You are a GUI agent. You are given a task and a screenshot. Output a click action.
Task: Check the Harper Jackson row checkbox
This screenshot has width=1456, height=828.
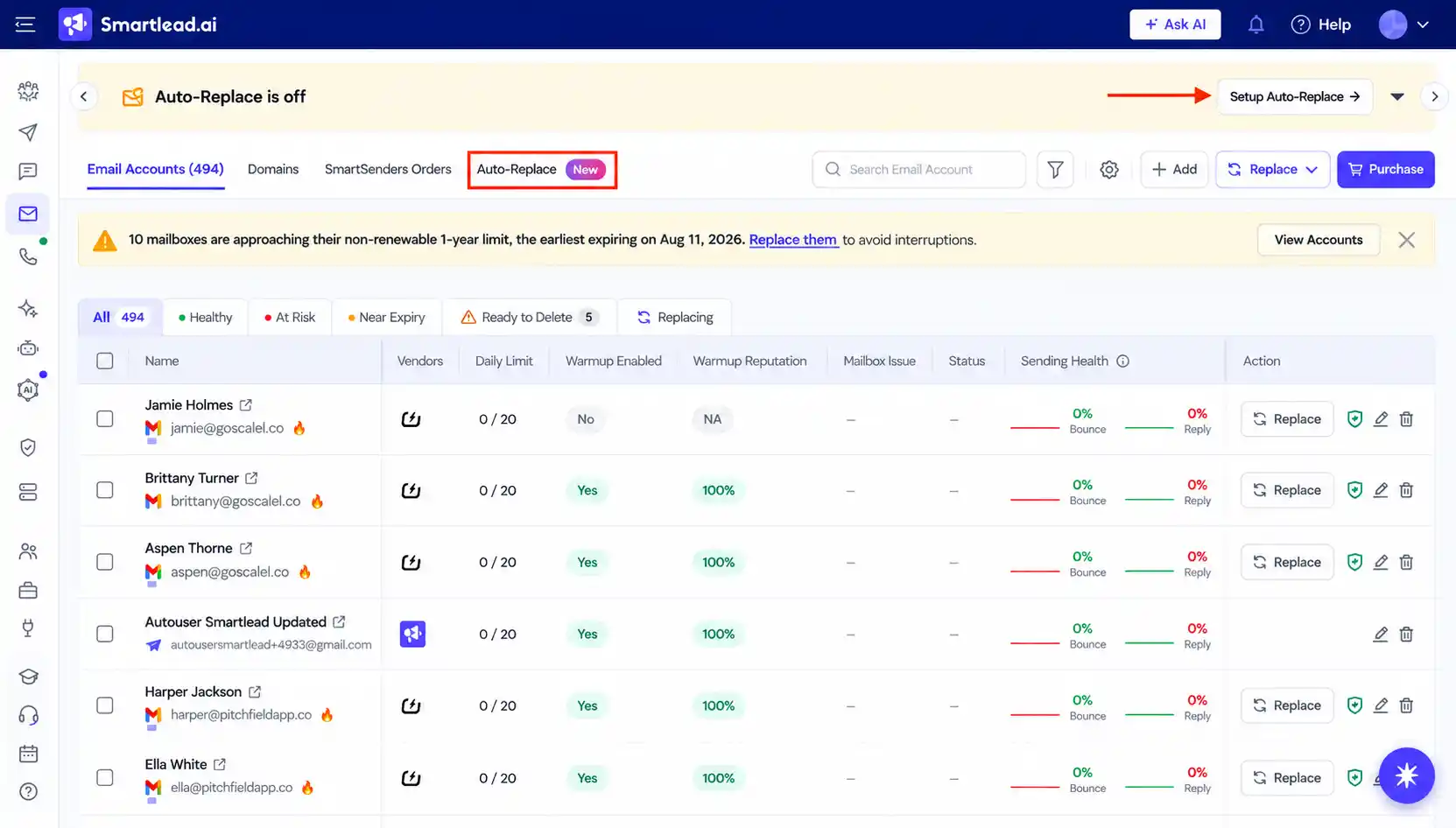(105, 705)
